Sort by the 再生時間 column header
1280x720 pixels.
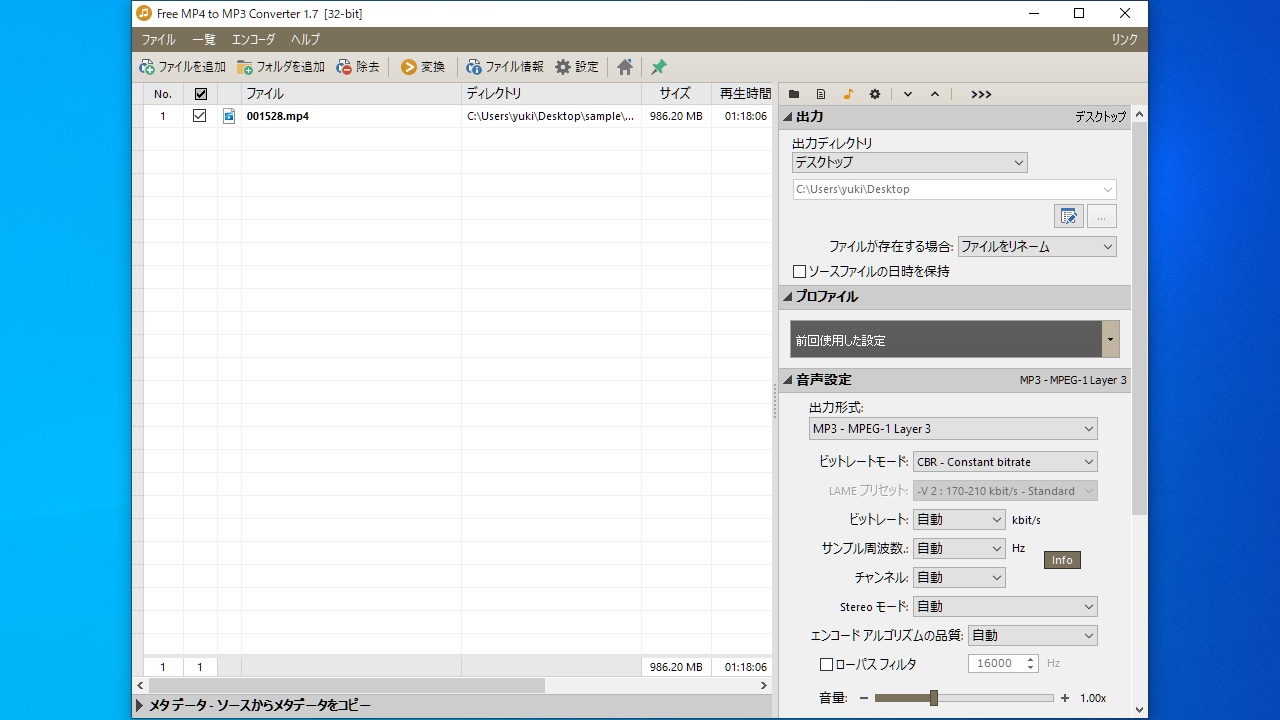tap(742, 94)
